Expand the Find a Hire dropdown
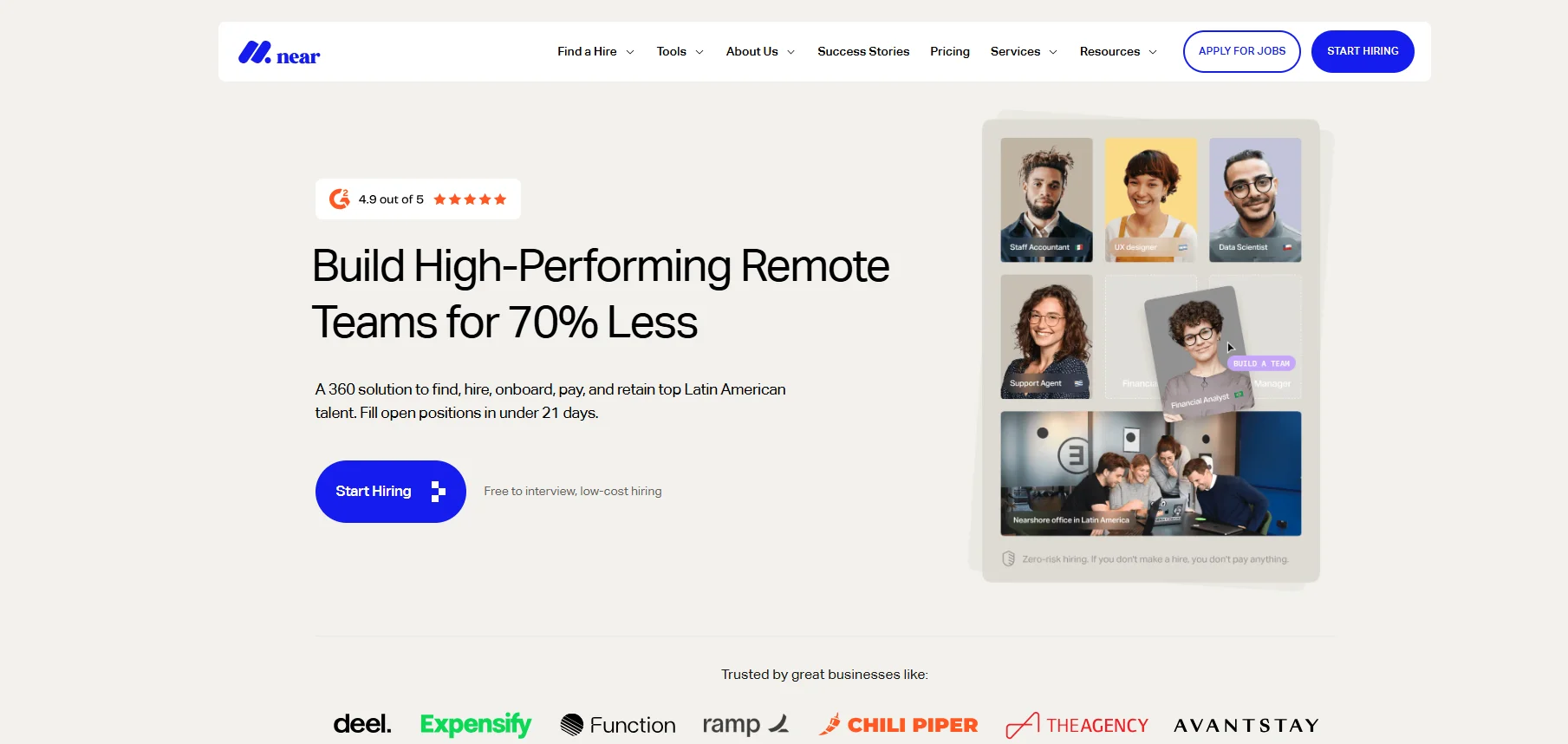Viewport: 1568px width, 744px height. tap(595, 52)
